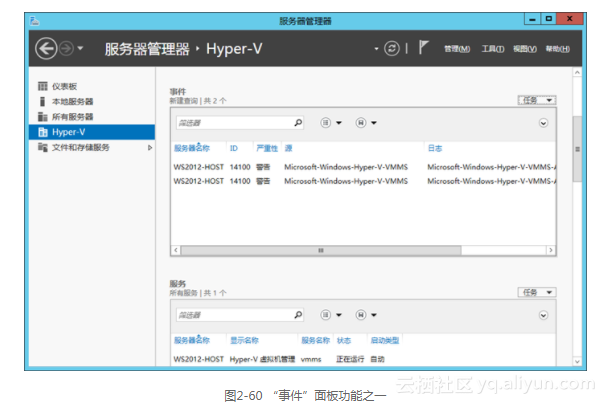Click the main vertical scroll-up arrow
Screen dimensions: 606x405
tap(577, 73)
